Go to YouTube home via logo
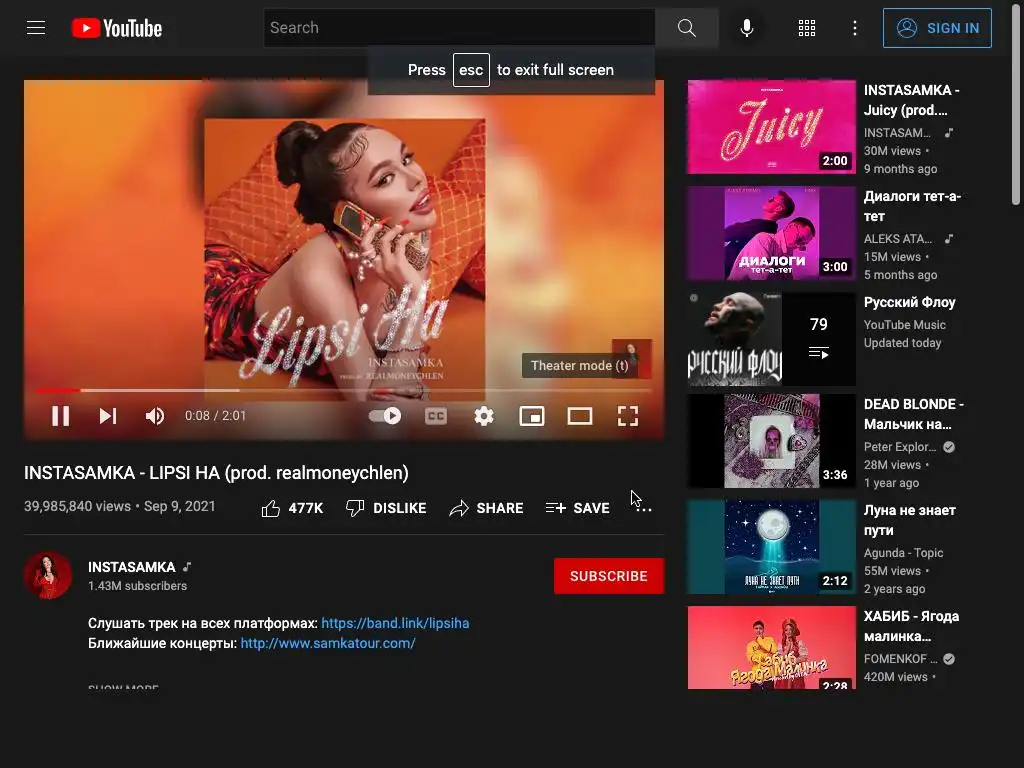The height and width of the screenshot is (768, 1024). pyautogui.click(x=117, y=28)
